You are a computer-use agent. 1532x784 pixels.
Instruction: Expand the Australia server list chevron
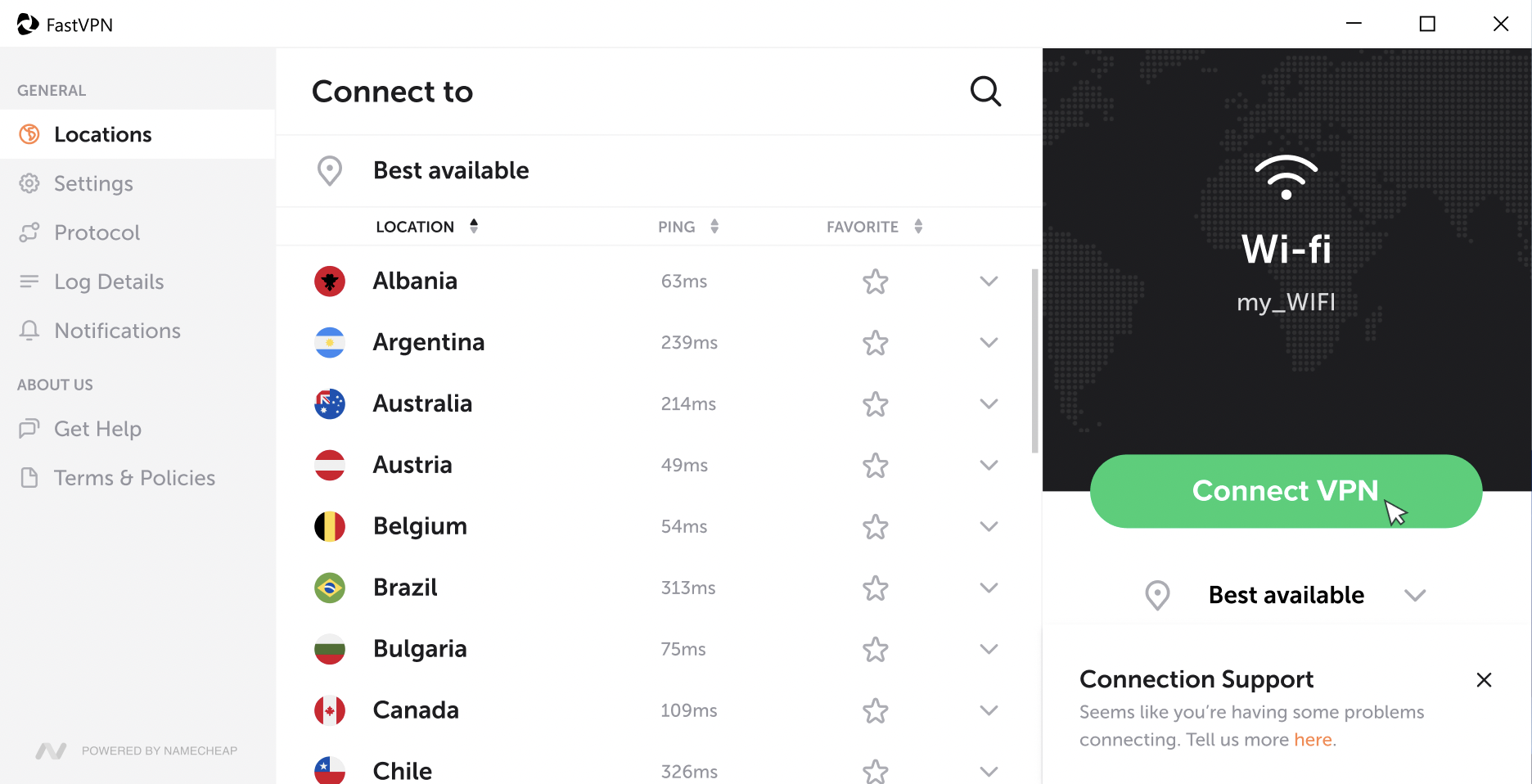click(989, 404)
